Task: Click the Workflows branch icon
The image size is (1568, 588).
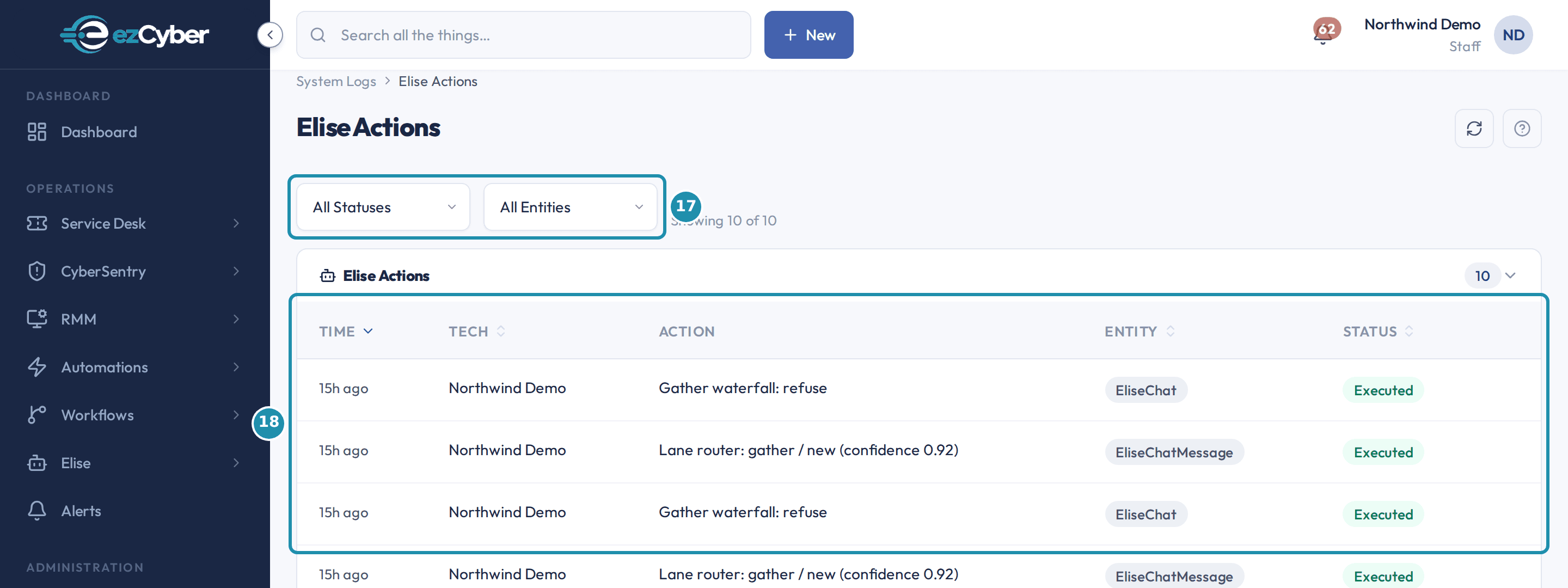Action: (x=36, y=414)
